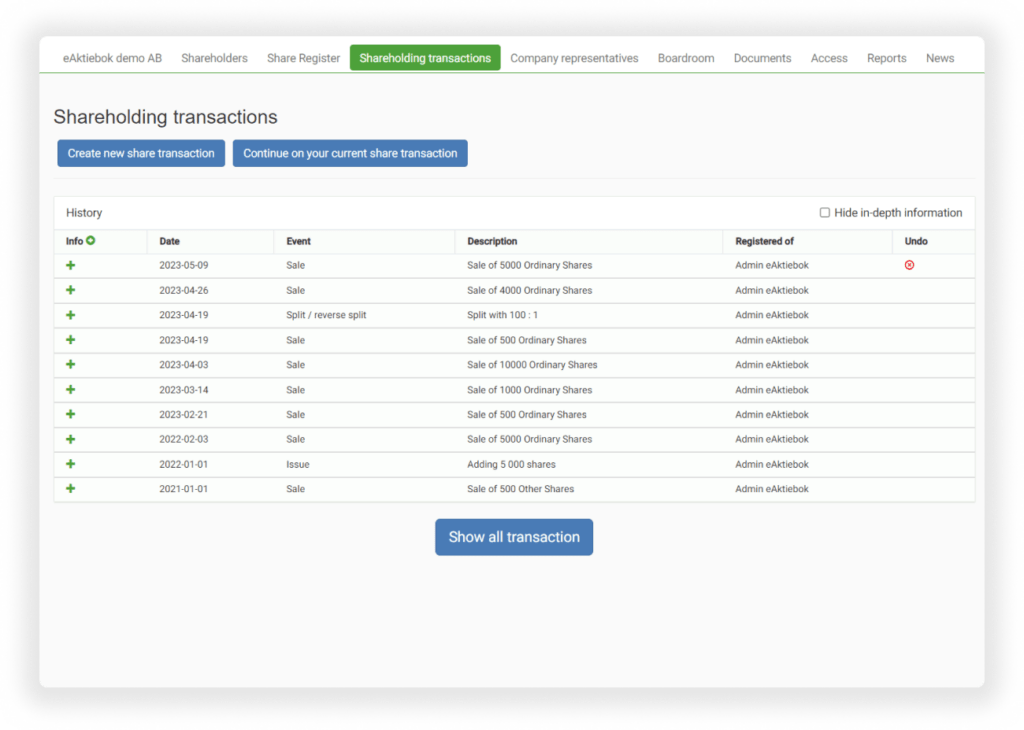Click the date 2022-01-01

[x=184, y=464]
